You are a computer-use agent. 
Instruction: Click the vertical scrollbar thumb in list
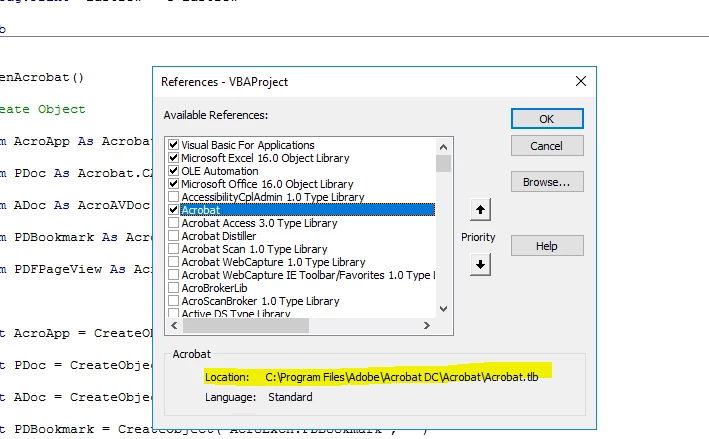pyautogui.click(x=444, y=164)
